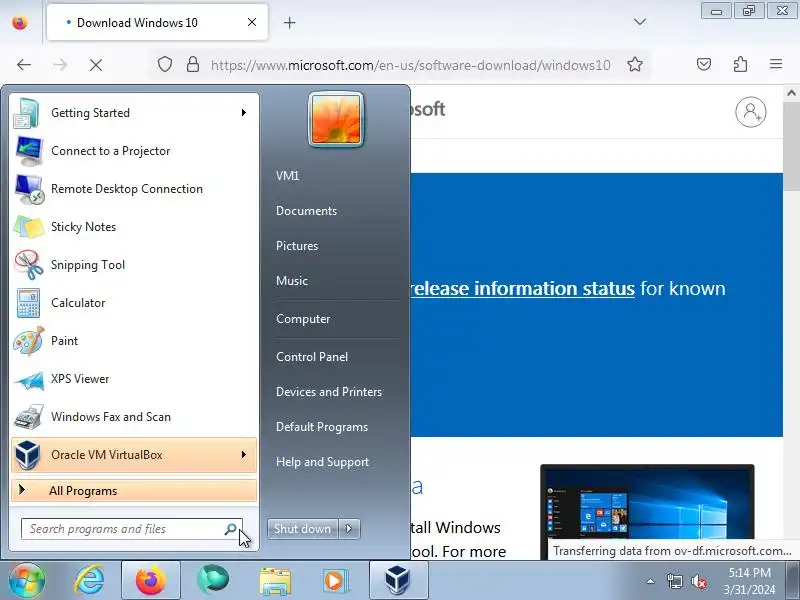The height and width of the screenshot is (600, 800).
Task: Open Default Programs
Action: [x=322, y=427]
